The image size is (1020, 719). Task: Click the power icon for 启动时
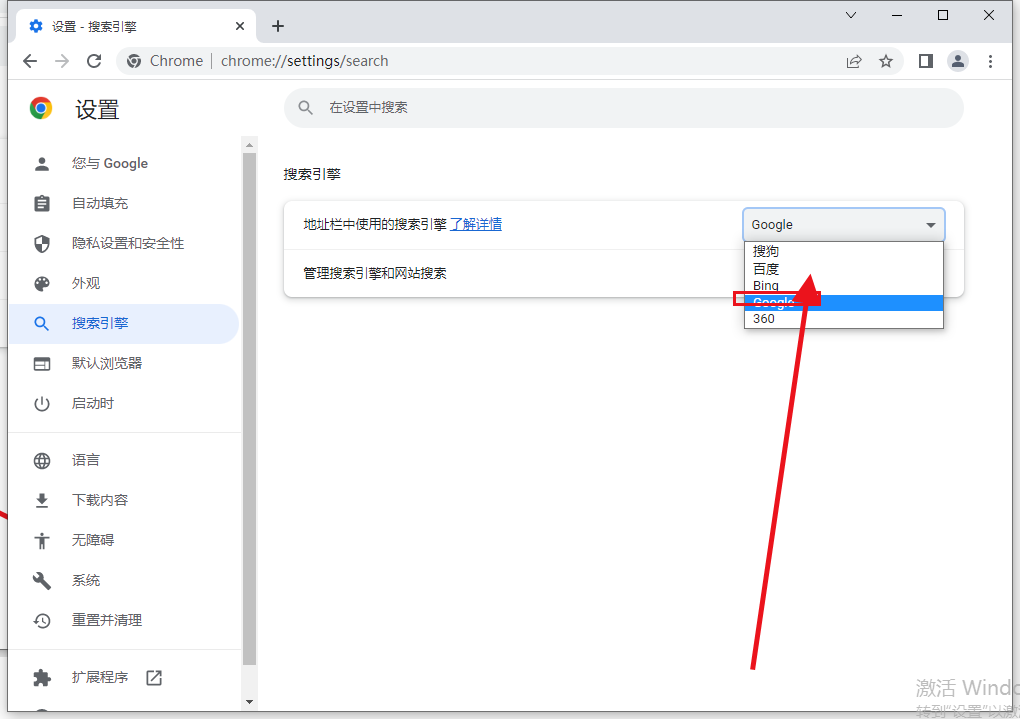pyautogui.click(x=42, y=404)
